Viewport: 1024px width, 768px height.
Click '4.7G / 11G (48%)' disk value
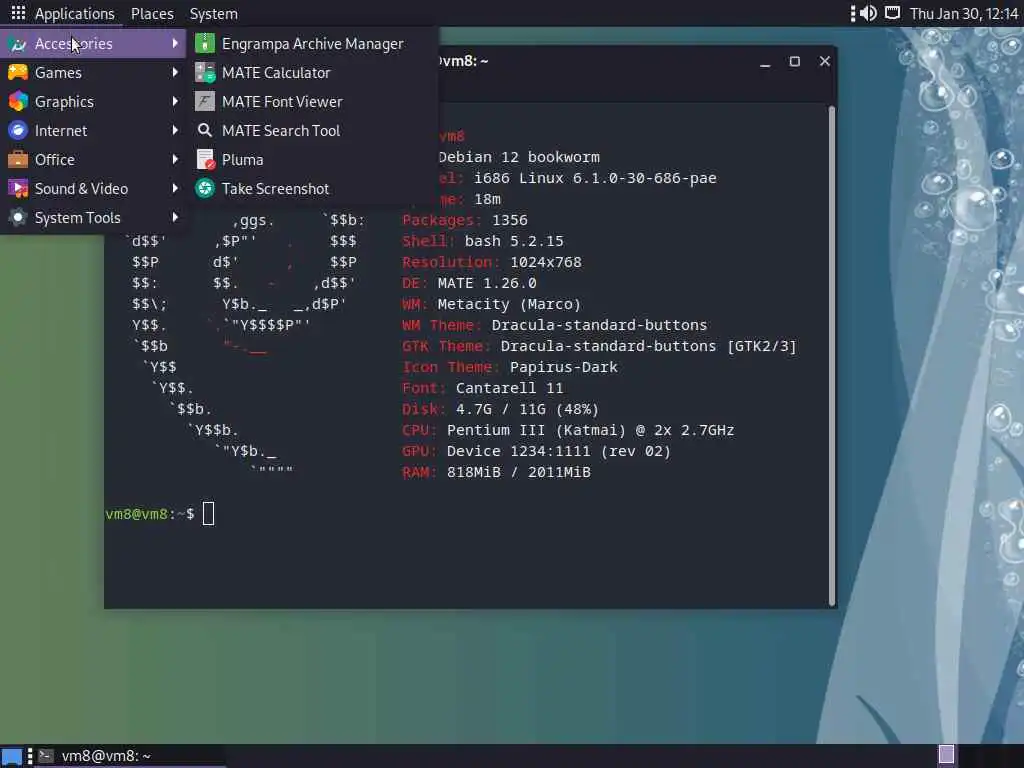pyautogui.click(x=527, y=409)
